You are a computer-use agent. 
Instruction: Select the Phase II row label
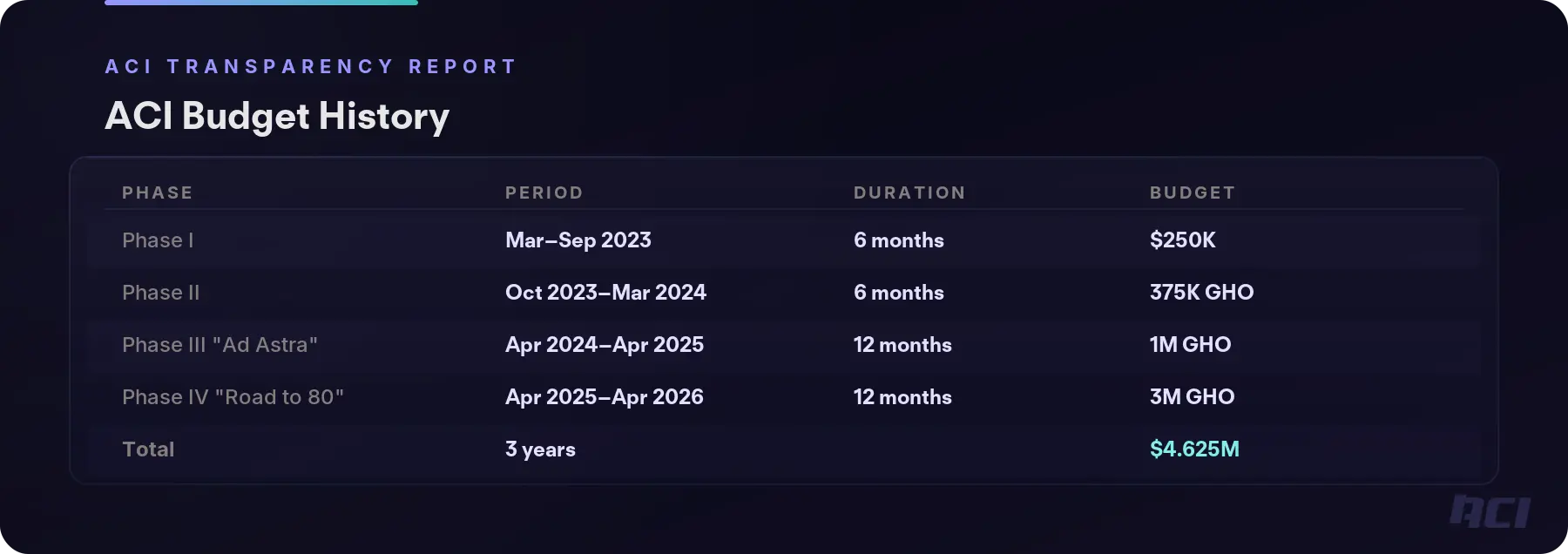coord(161,293)
